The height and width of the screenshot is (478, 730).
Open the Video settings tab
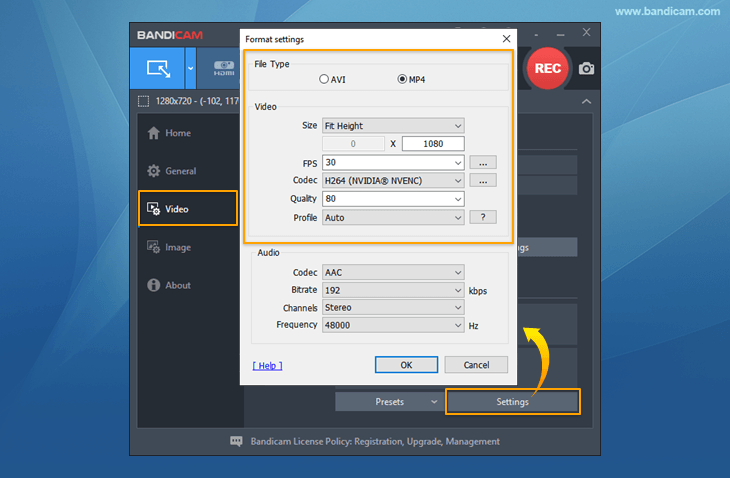point(188,209)
